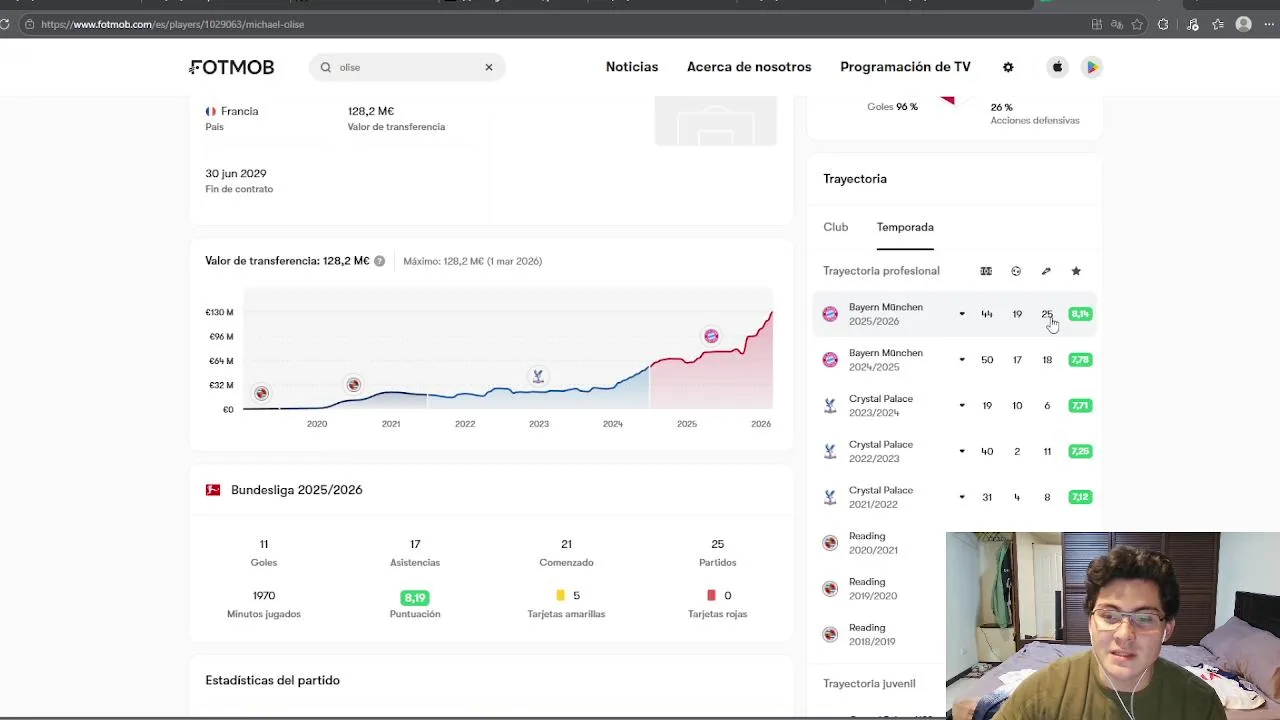Click the France flag icon
The image size is (1280, 720).
[211, 111]
